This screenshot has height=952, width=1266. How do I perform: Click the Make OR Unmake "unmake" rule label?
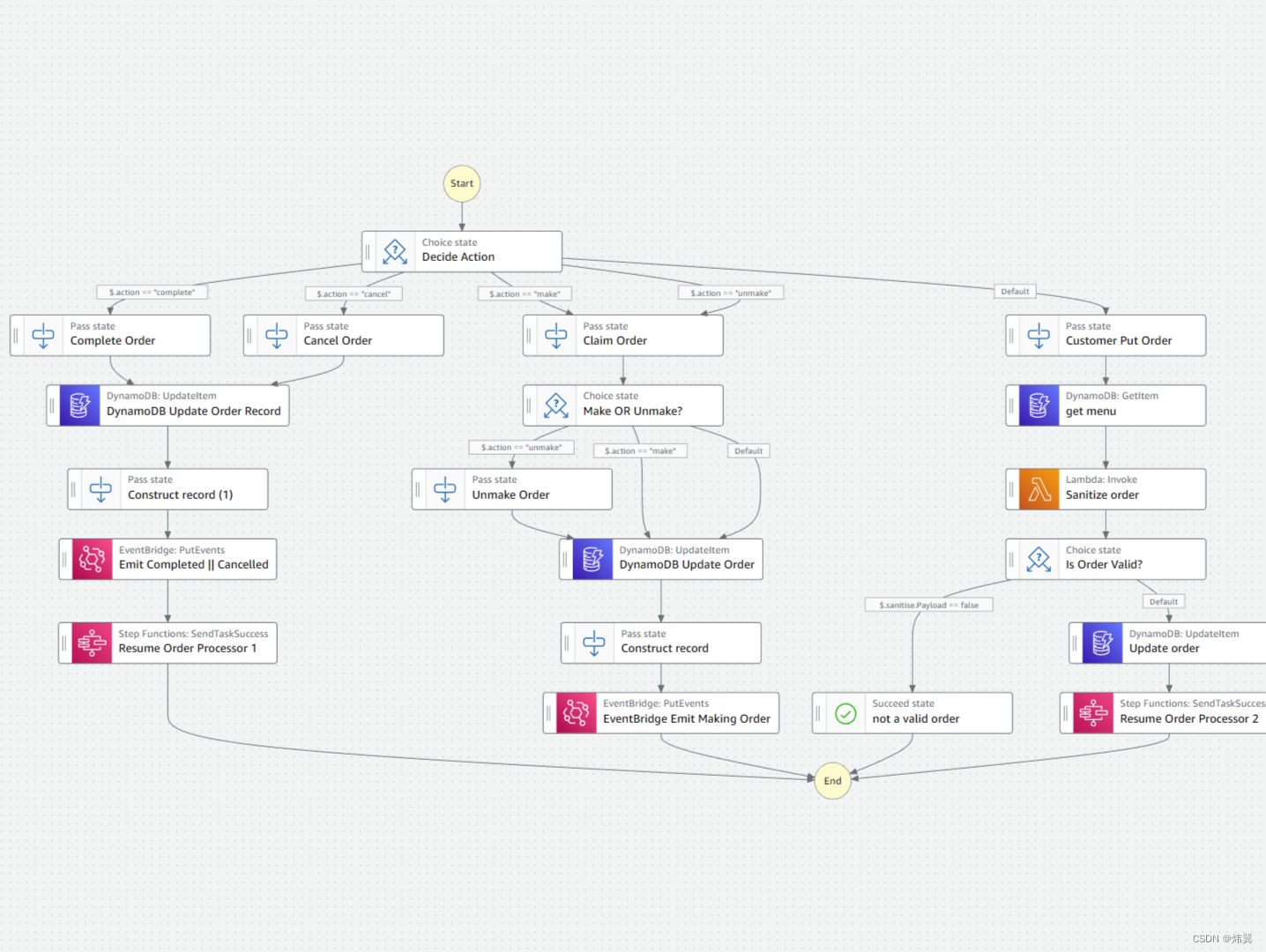coord(521,448)
